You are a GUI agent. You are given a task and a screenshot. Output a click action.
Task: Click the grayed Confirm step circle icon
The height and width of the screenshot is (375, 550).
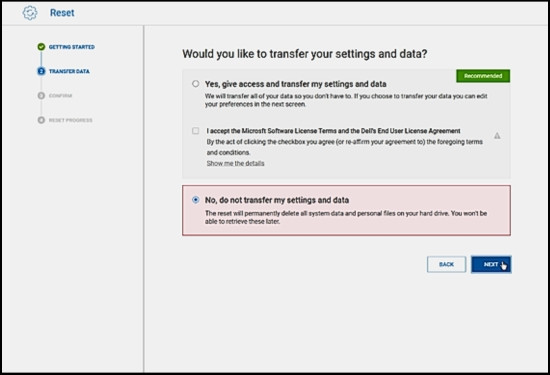coord(41,95)
